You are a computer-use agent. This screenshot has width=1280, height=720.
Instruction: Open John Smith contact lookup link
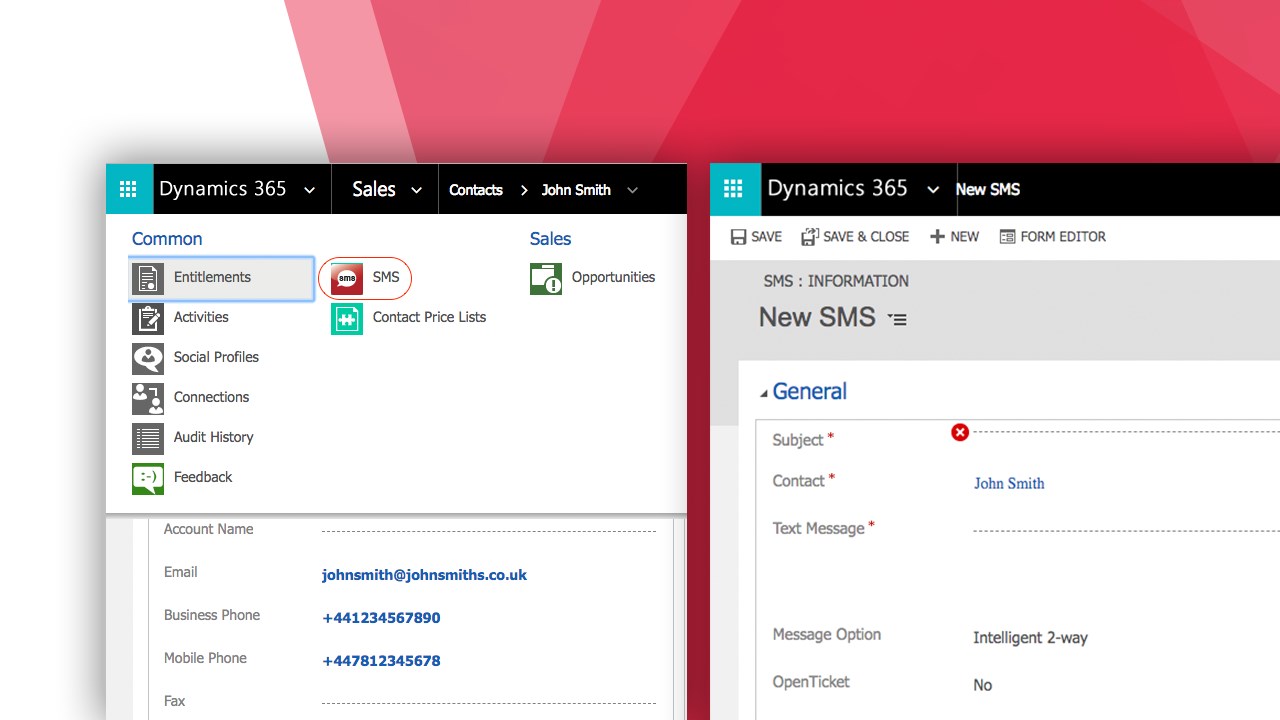[x=1009, y=483]
